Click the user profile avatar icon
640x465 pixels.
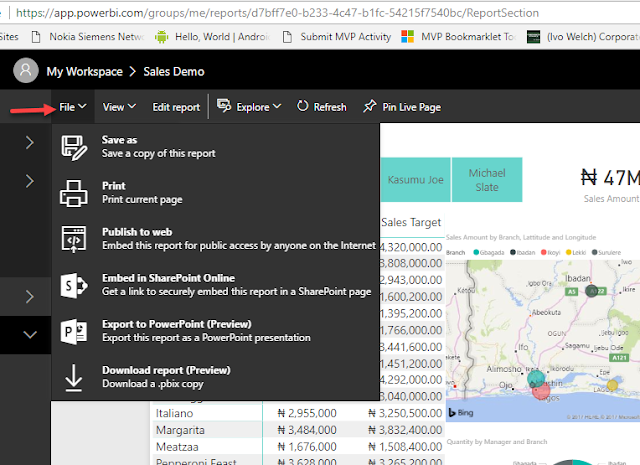click(26, 71)
